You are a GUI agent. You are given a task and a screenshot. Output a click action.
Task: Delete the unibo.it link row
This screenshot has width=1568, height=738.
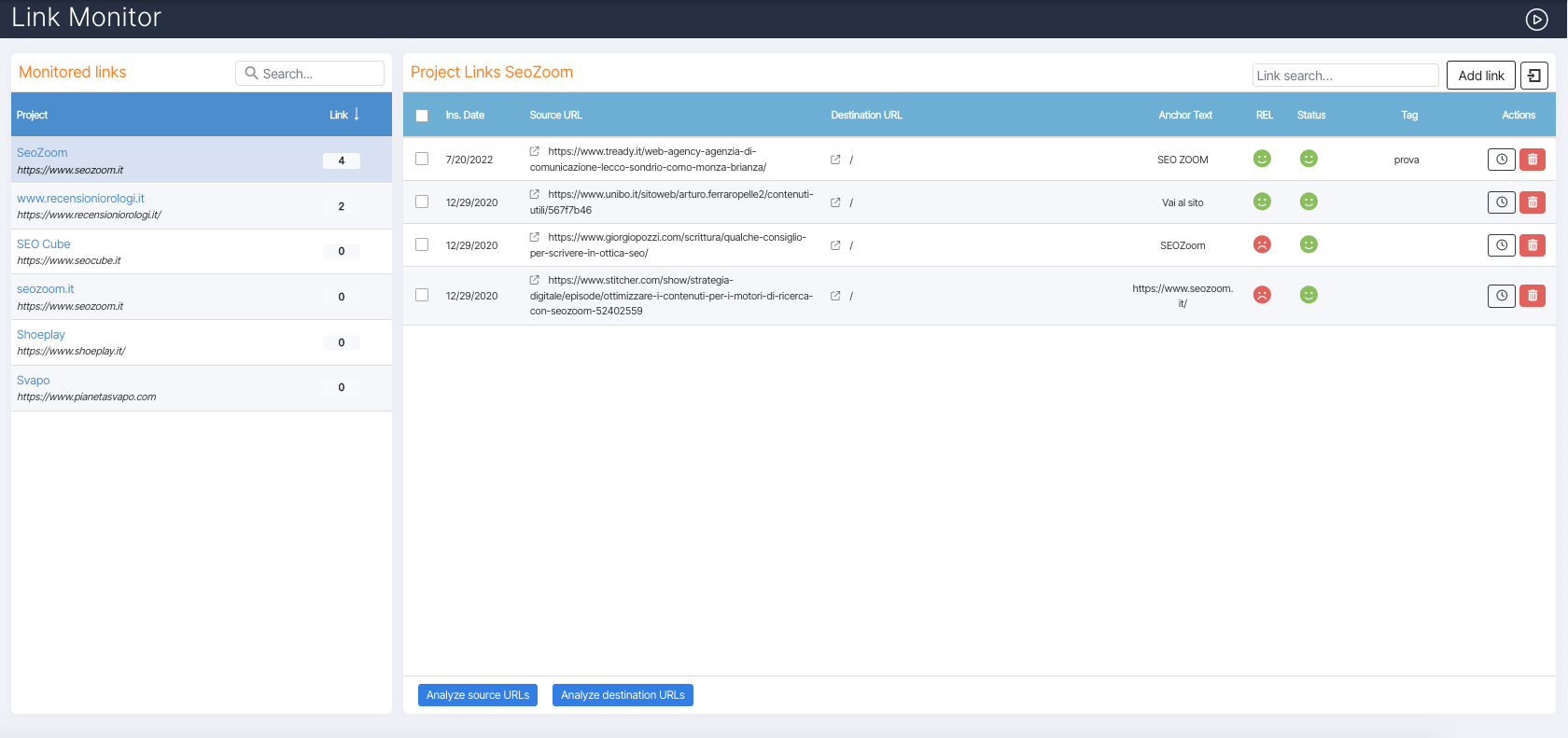[1533, 202]
